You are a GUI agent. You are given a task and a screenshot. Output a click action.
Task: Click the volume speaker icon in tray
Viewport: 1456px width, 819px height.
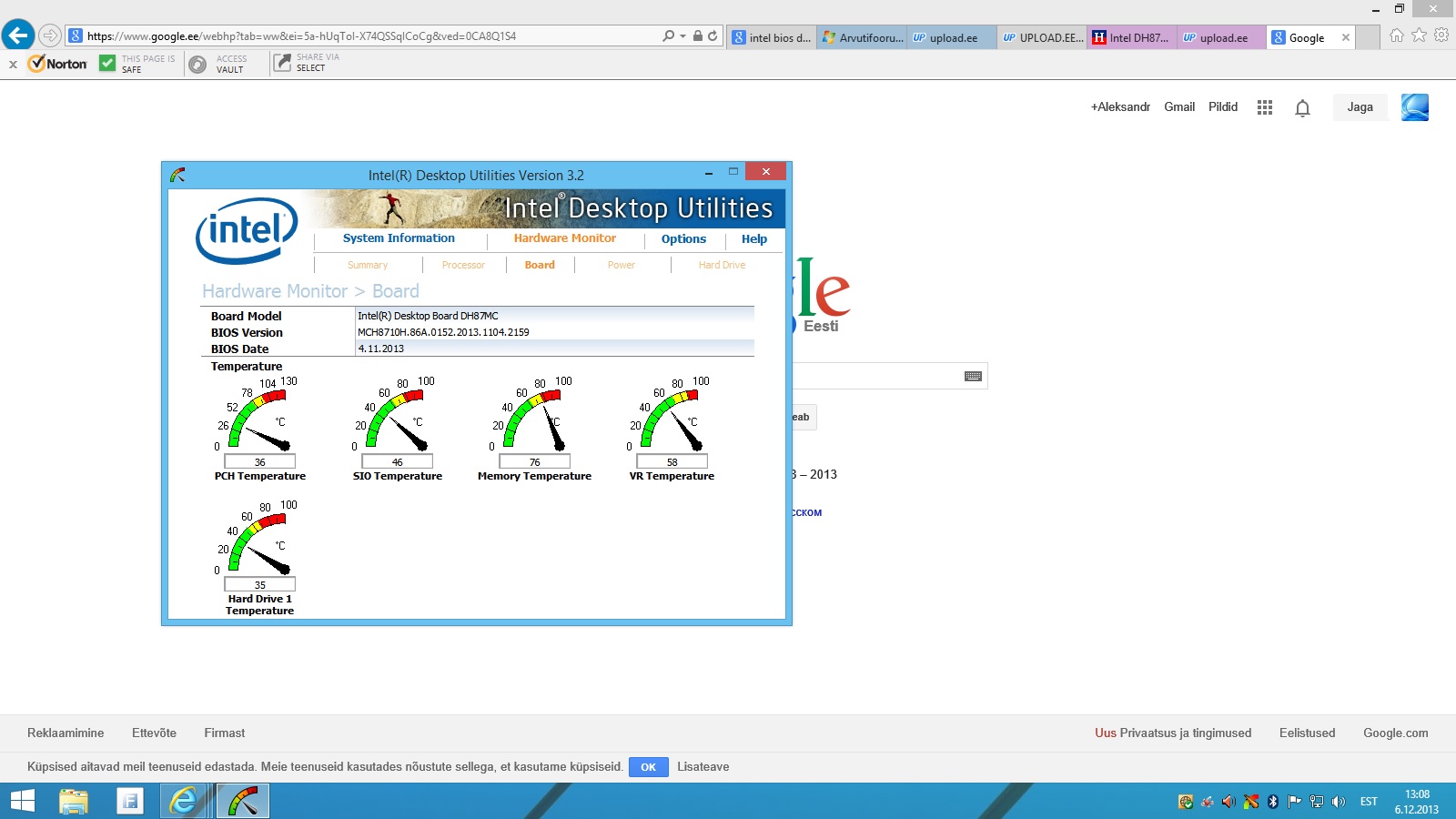1338,802
